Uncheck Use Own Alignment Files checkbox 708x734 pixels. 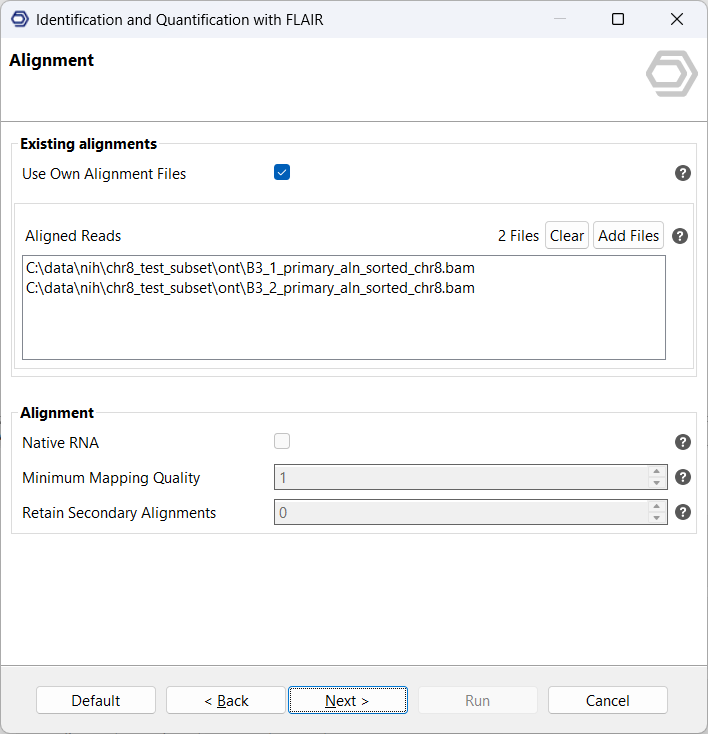282,173
